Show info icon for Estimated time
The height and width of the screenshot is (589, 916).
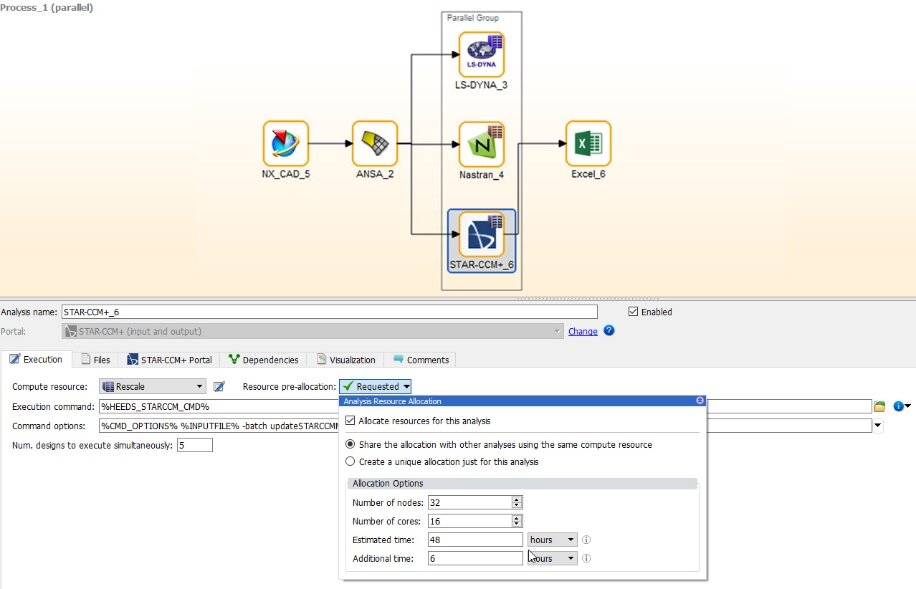click(587, 540)
